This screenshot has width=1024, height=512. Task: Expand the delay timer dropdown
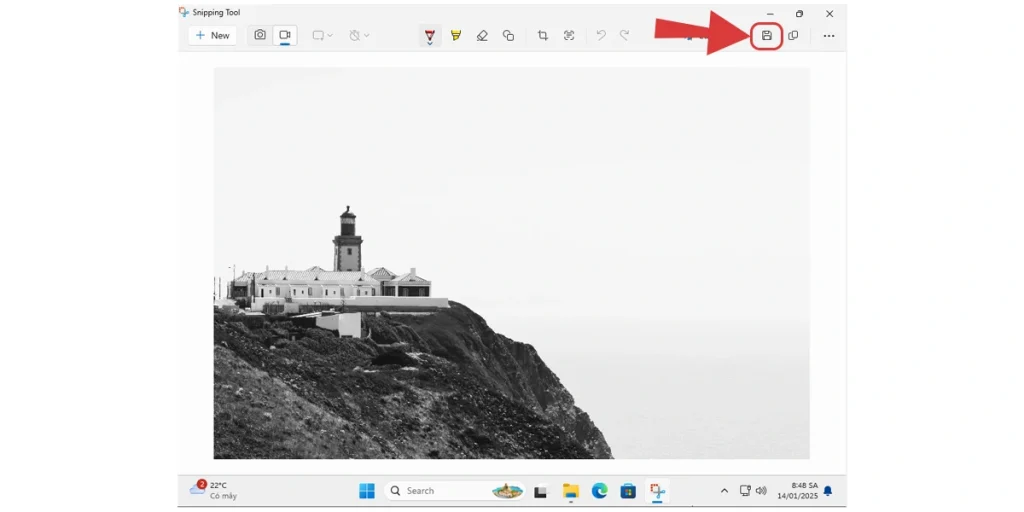pyautogui.click(x=359, y=36)
